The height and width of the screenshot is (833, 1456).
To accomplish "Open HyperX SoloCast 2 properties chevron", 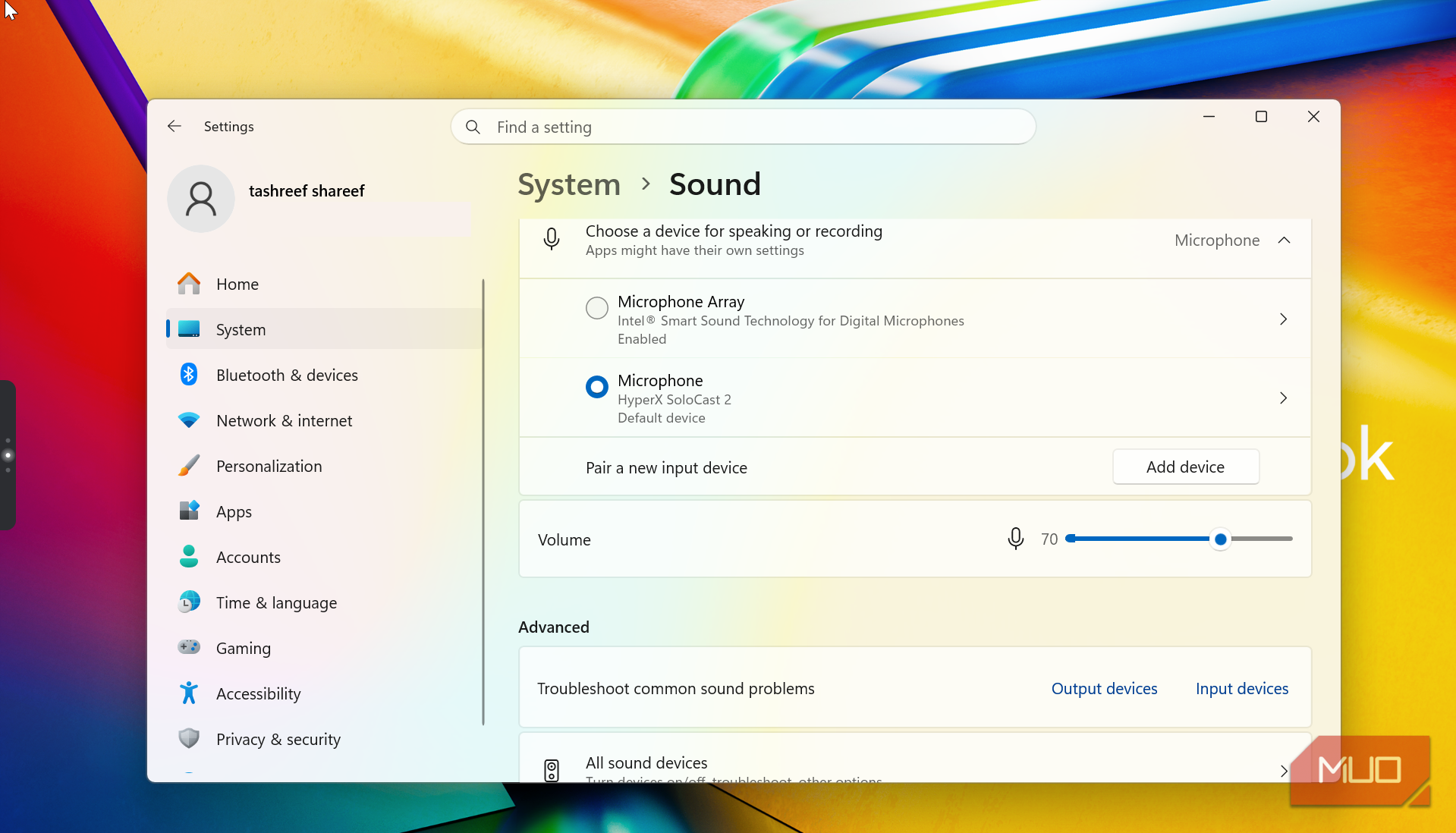I will point(1284,398).
